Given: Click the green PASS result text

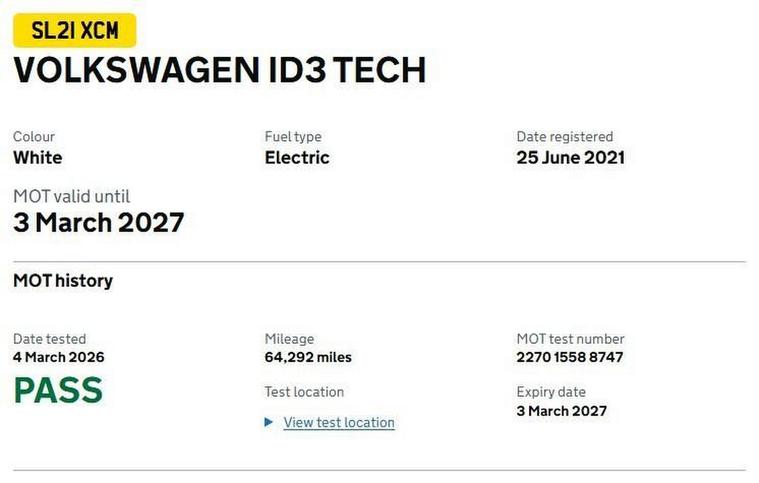Looking at the screenshot, I should [58, 390].
